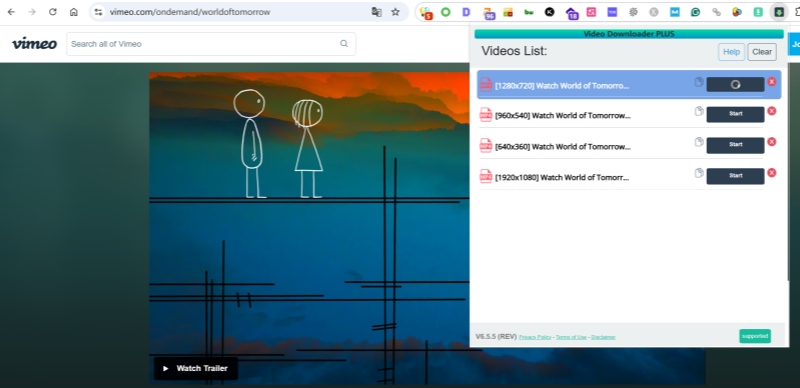Open the green circle extension icon
Image resolution: width=800 pixels, height=388 pixels.
click(445, 12)
